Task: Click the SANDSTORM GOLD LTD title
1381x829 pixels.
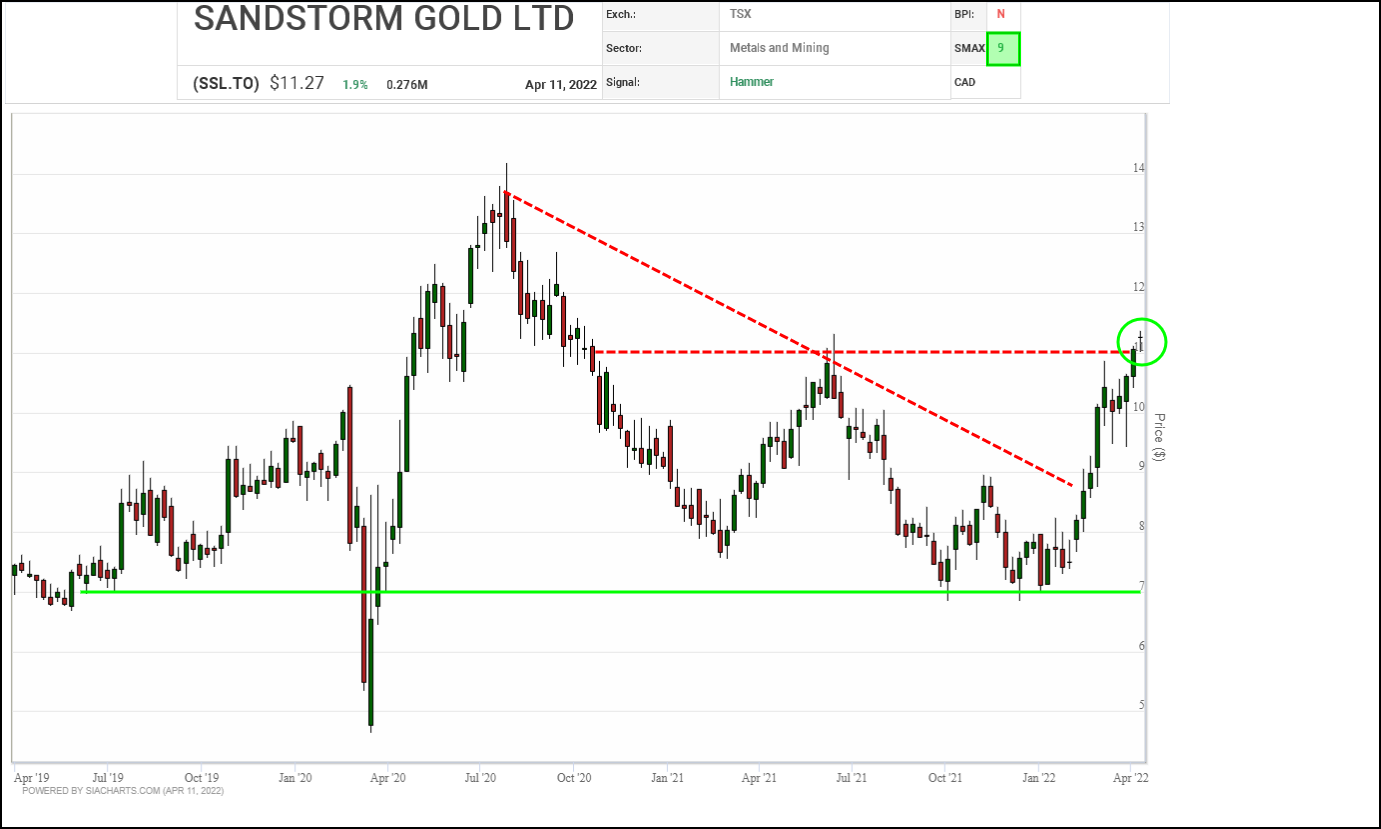Action: tap(384, 18)
